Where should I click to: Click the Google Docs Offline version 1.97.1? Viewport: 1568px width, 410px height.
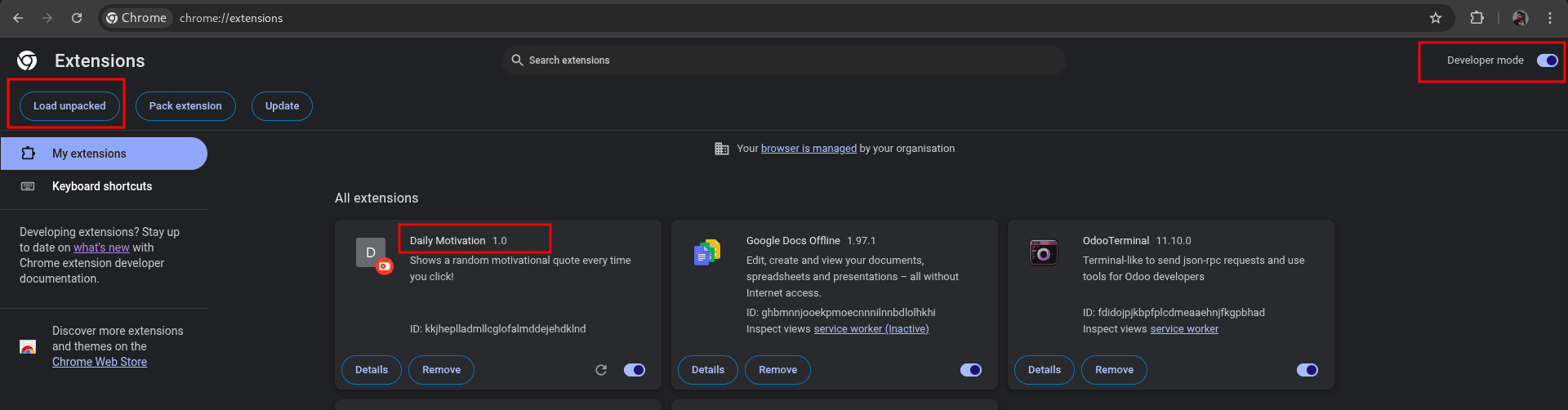861,241
